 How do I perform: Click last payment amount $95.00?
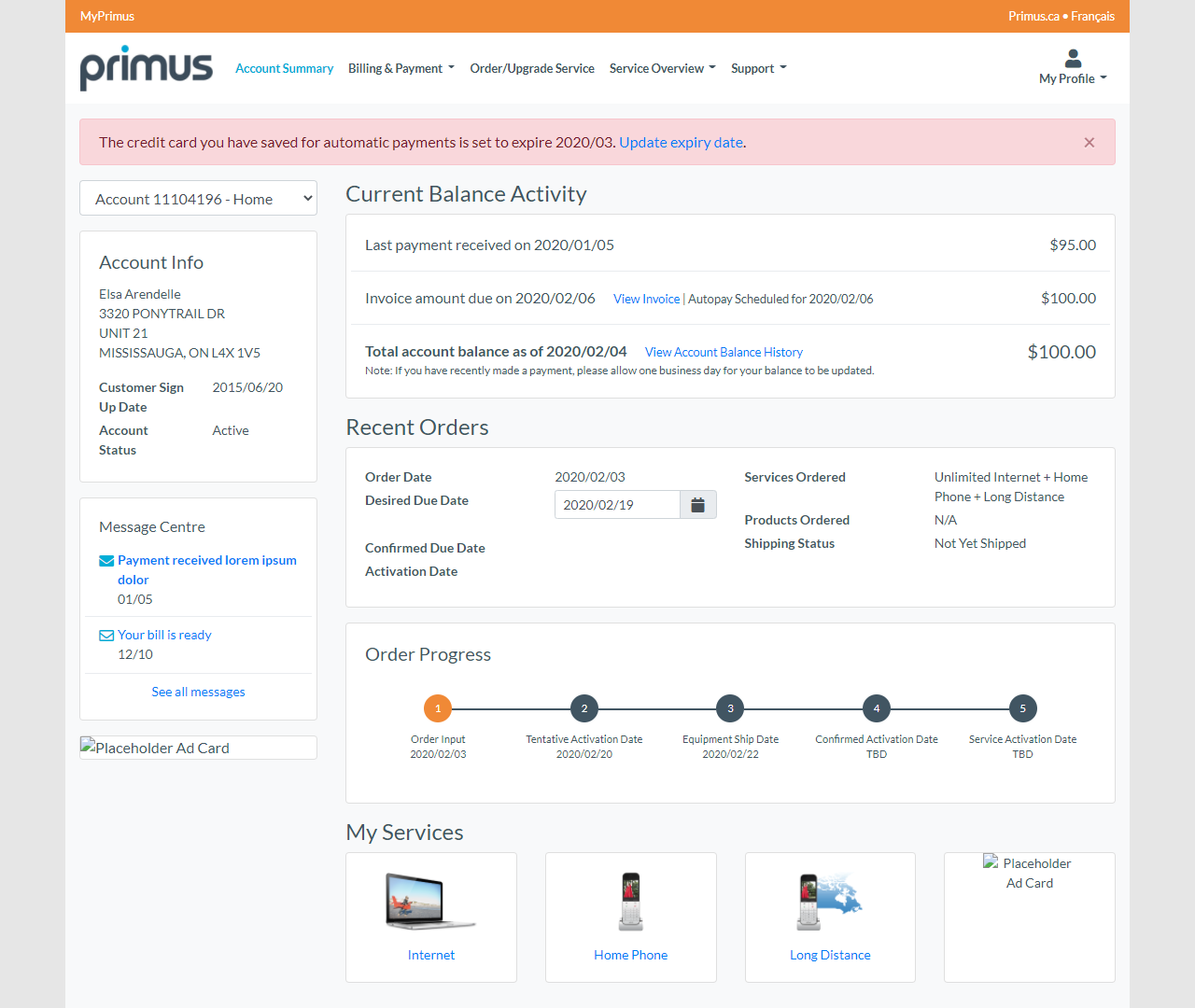pyautogui.click(x=1073, y=245)
